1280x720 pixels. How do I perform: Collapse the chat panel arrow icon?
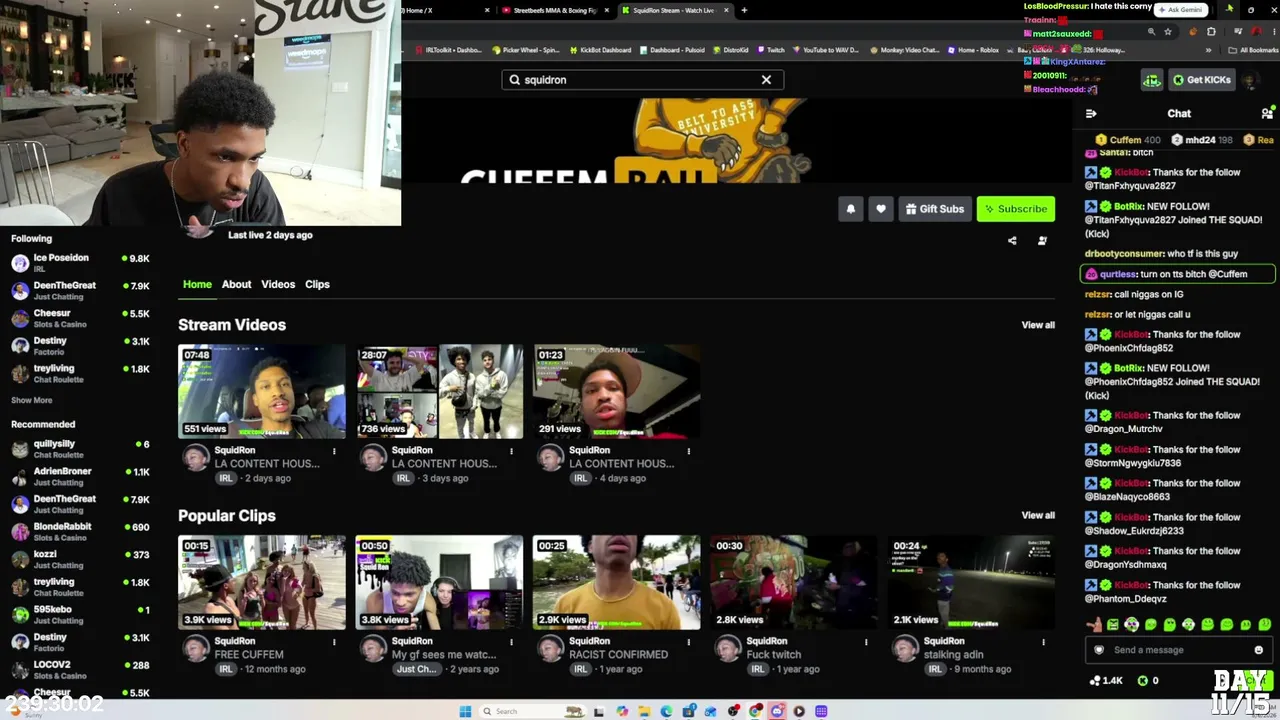tap(1091, 114)
